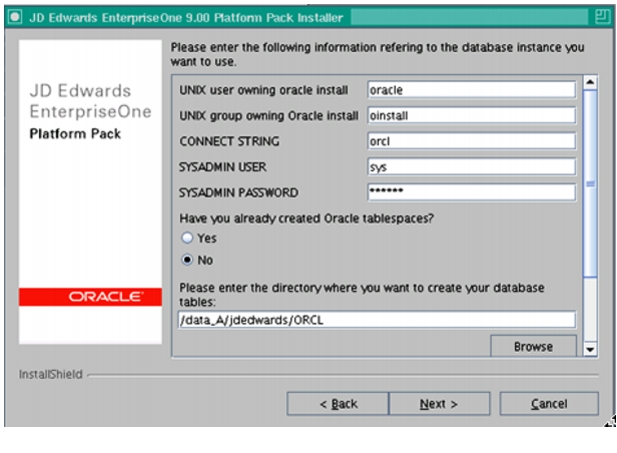
Task: Select the No tablespaces radio button
Action: click(x=187, y=260)
